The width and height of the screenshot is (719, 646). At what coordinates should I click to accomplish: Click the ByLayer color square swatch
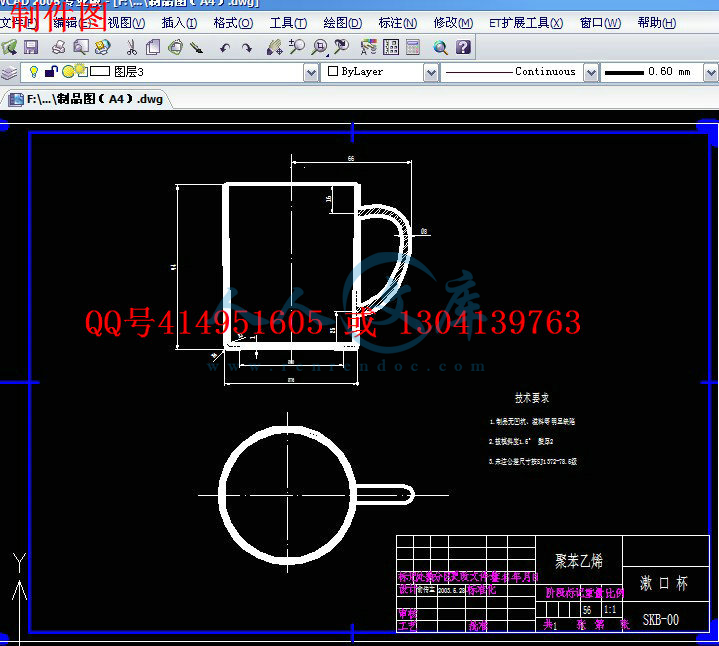333,71
